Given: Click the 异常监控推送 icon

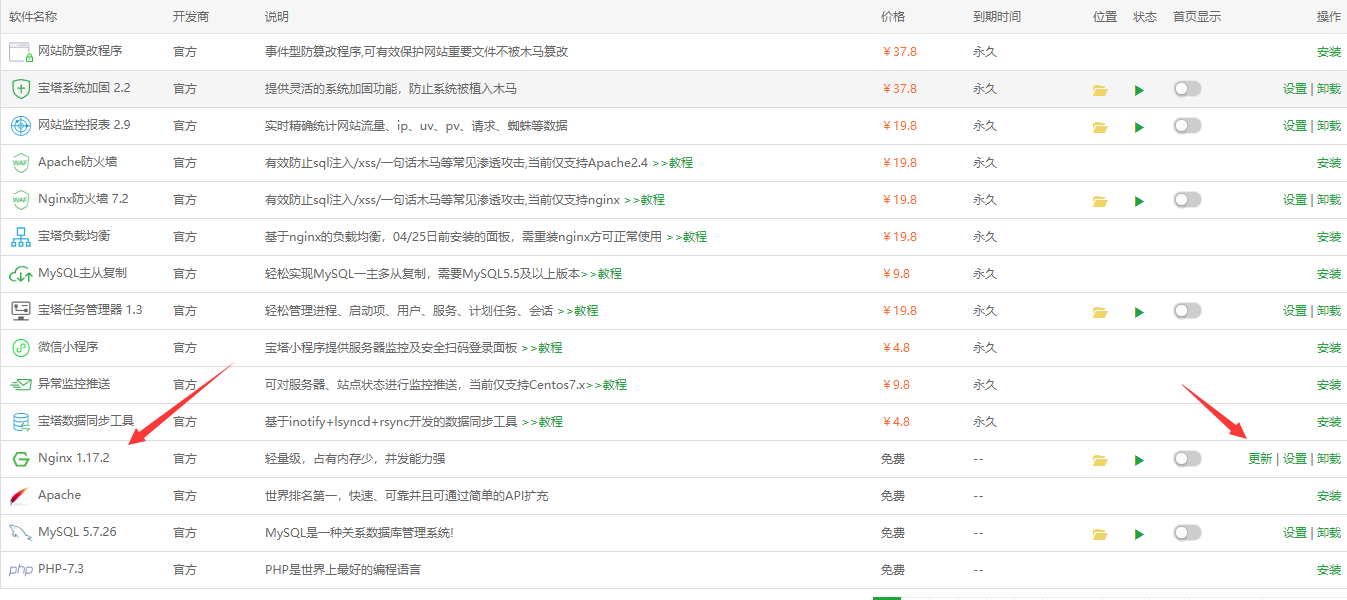Looking at the screenshot, I should [21, 385].
